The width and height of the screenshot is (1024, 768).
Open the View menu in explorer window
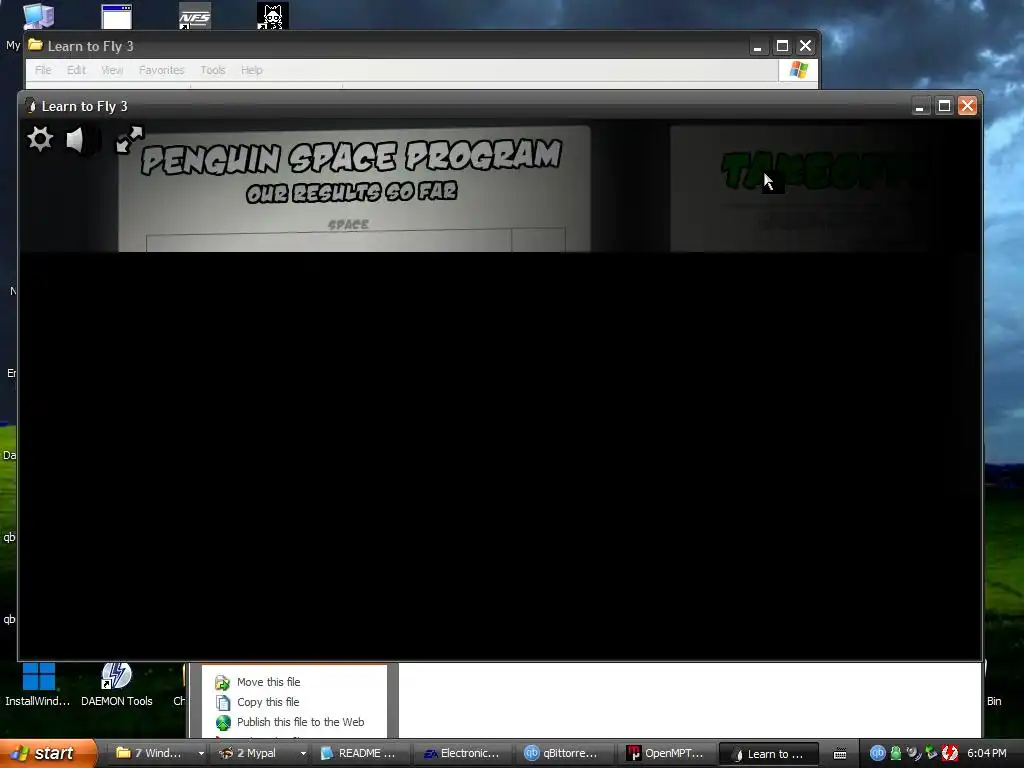coord(112,70)
